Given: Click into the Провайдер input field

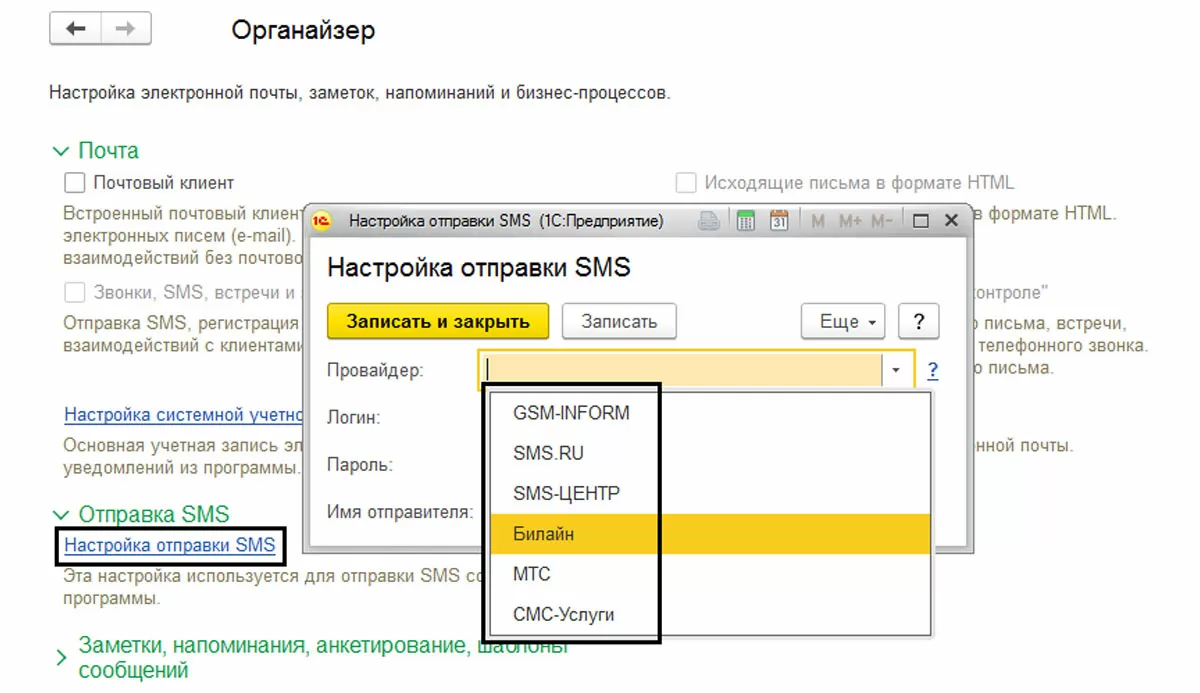Looking at the screenshot, I should pos(681,370).
